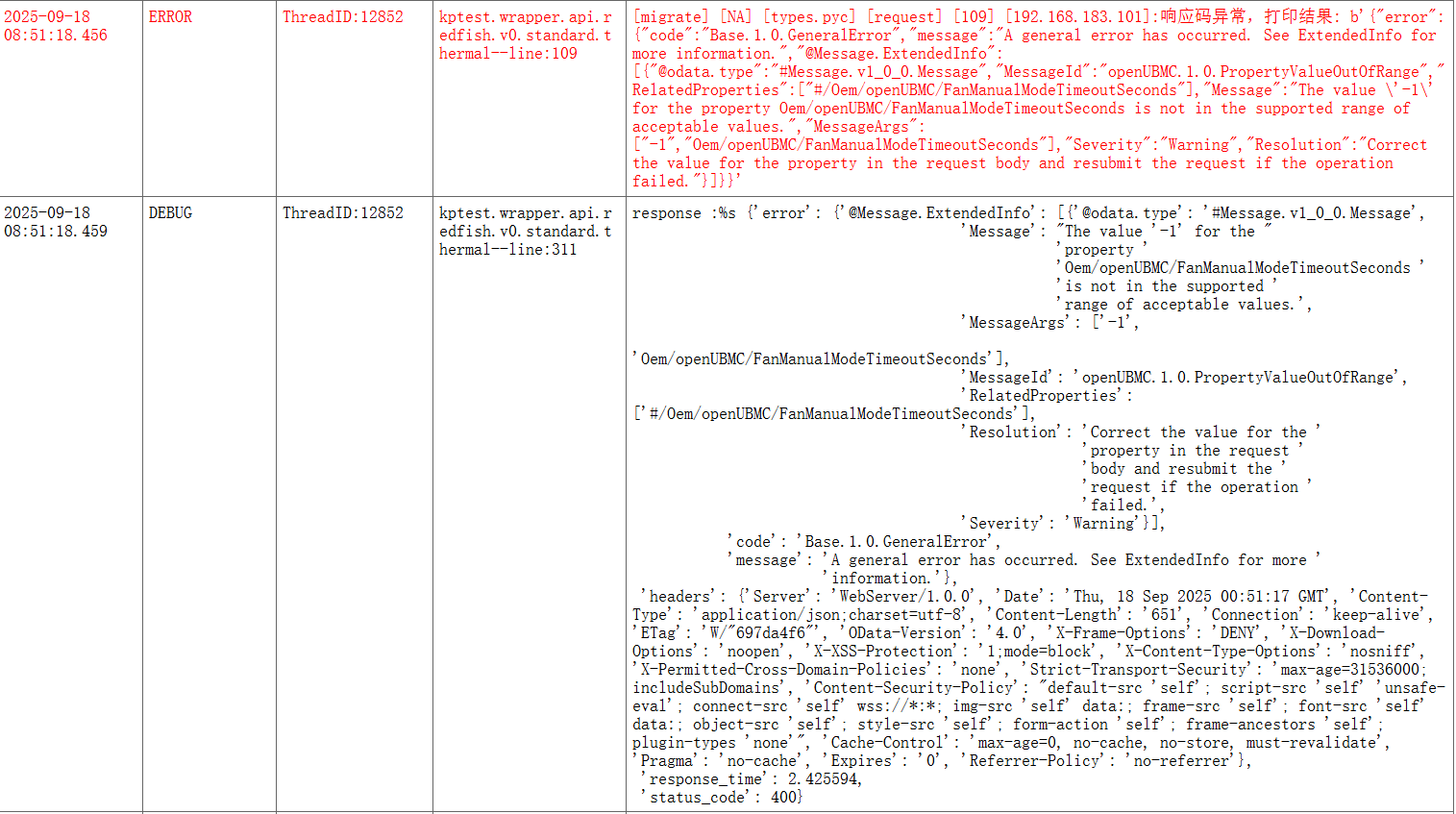The width and height of the screenshot is (1456, 814).
Task: Click the 'headers' key in debug response
Action: [x=680, y=597]
